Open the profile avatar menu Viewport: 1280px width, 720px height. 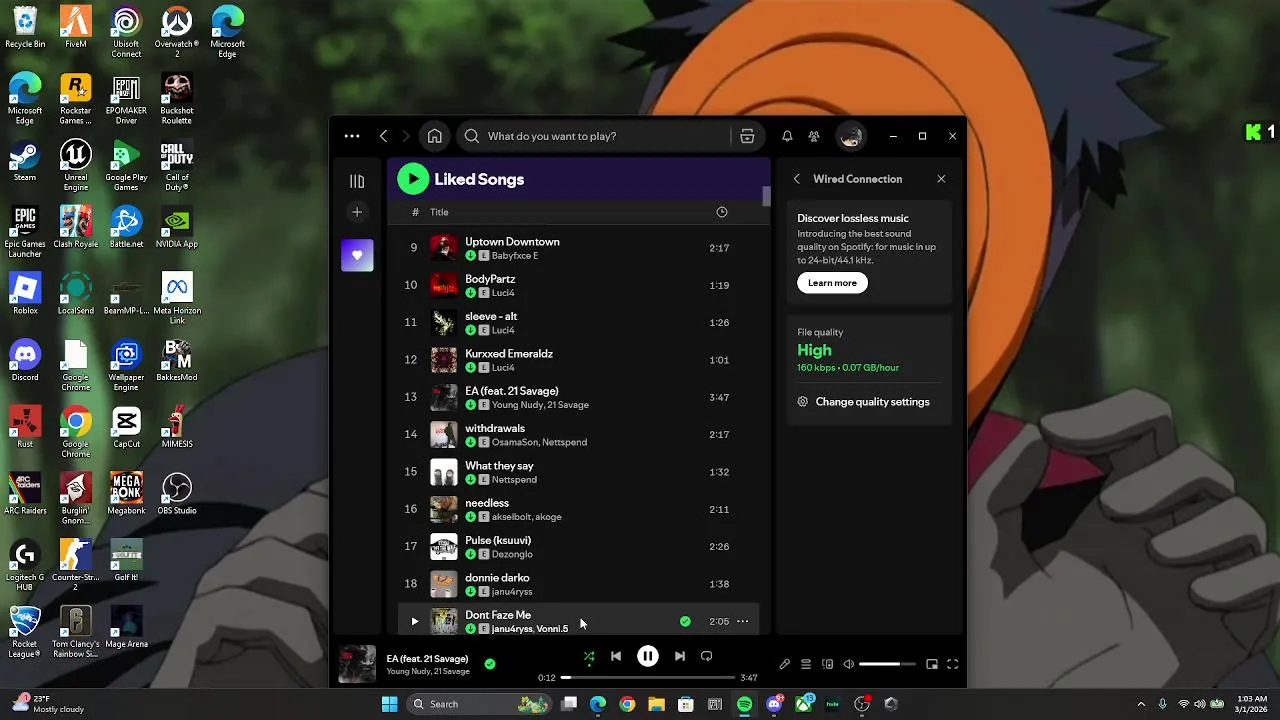(x=851, y=136)
